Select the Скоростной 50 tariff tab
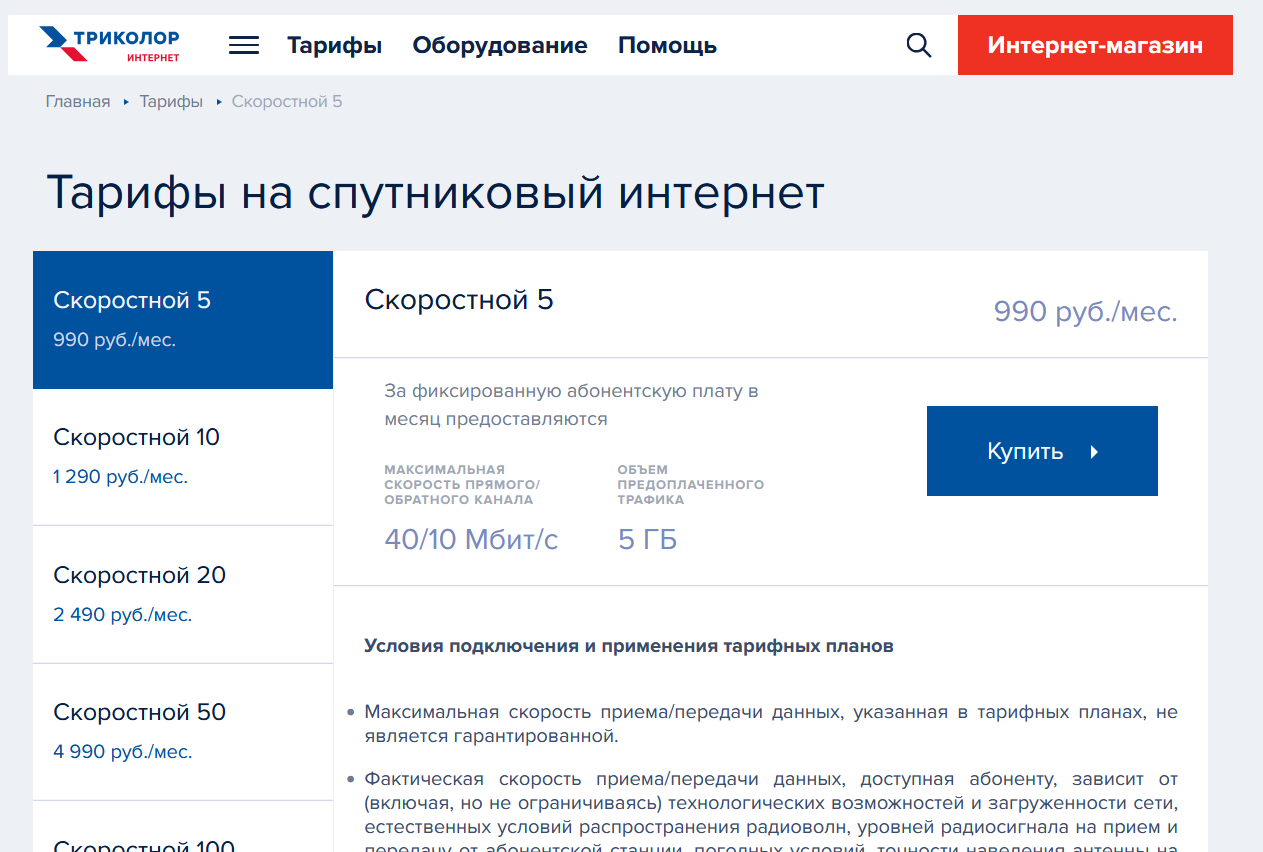 pos(183,732)
